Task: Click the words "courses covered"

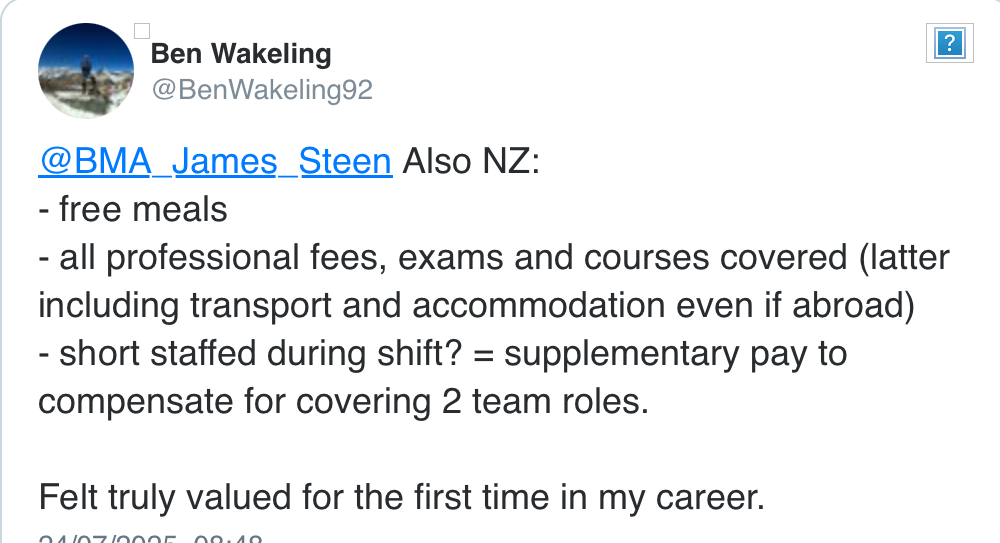Action: click(716, 258)
